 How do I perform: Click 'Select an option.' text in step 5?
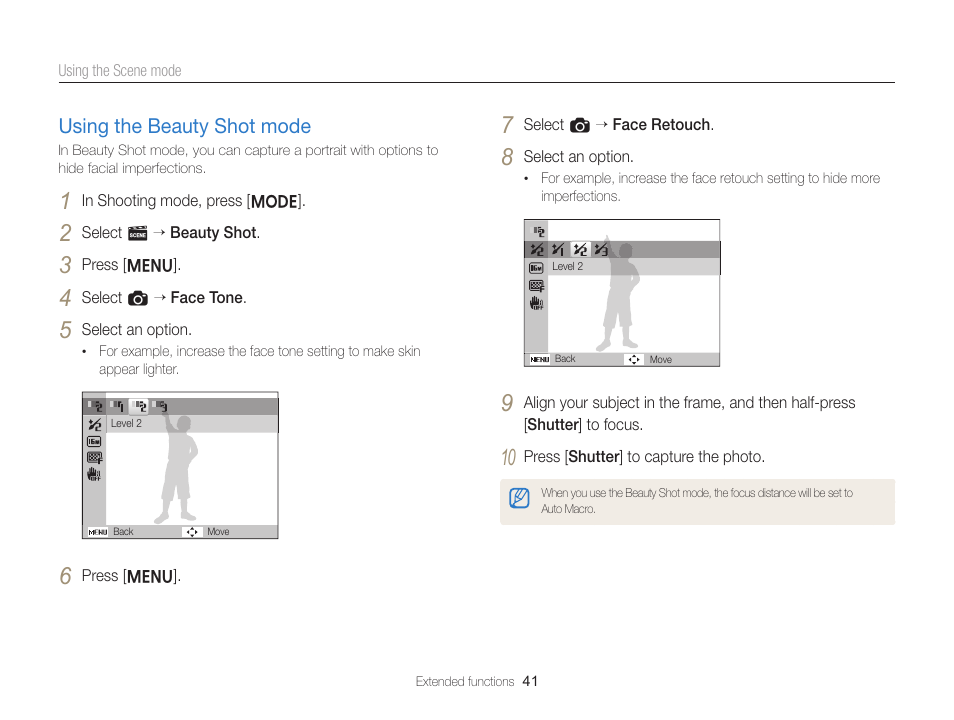[136, 330]
